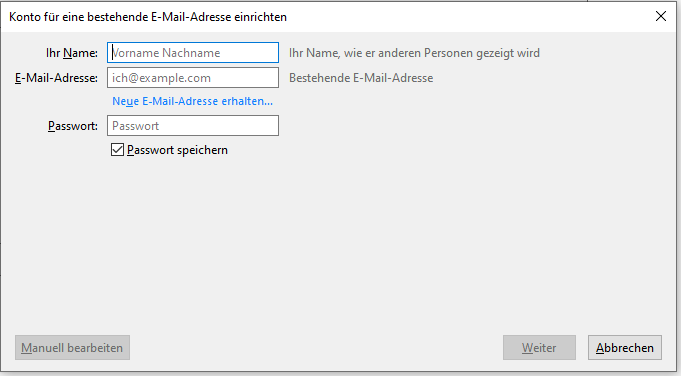
Task: Click the dialog title 'Konto für eine bestehende E-Mail-Adresse einrichten'
Action: tap(148, 17)
